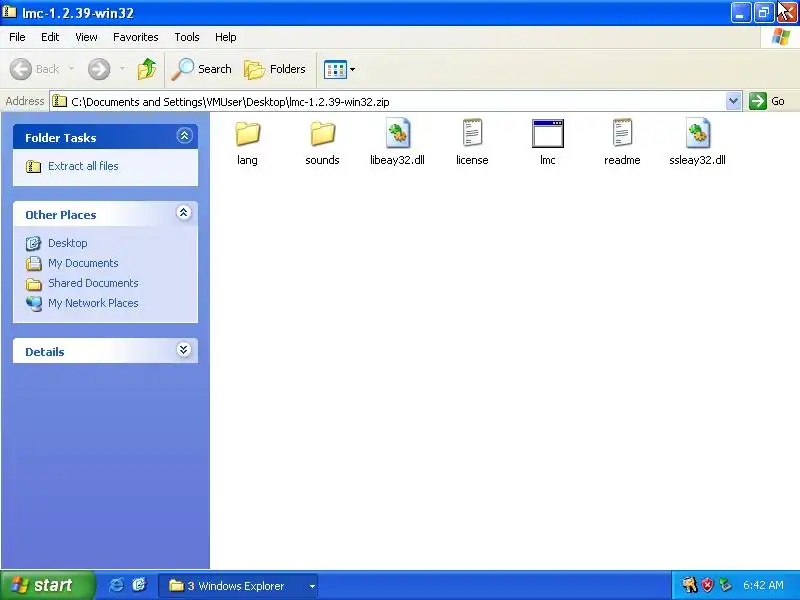Open the Help menu
Viewport: 800px width, 600px height.
point(226,37)
